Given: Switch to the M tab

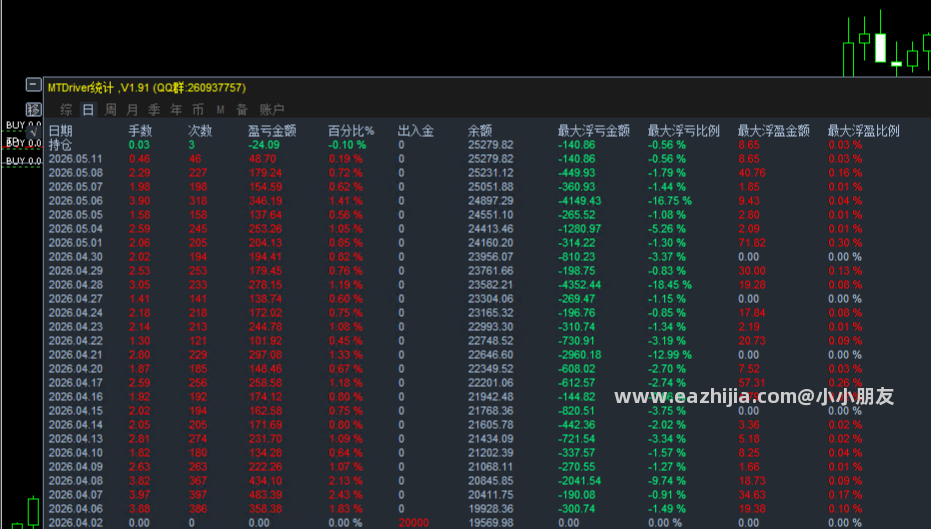Looking at the screenshot, I should point(220,110).
